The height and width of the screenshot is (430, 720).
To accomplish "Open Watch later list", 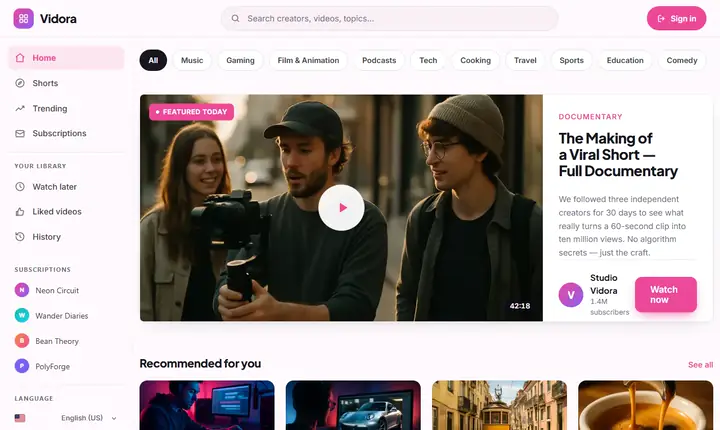I will click(66, 187).
